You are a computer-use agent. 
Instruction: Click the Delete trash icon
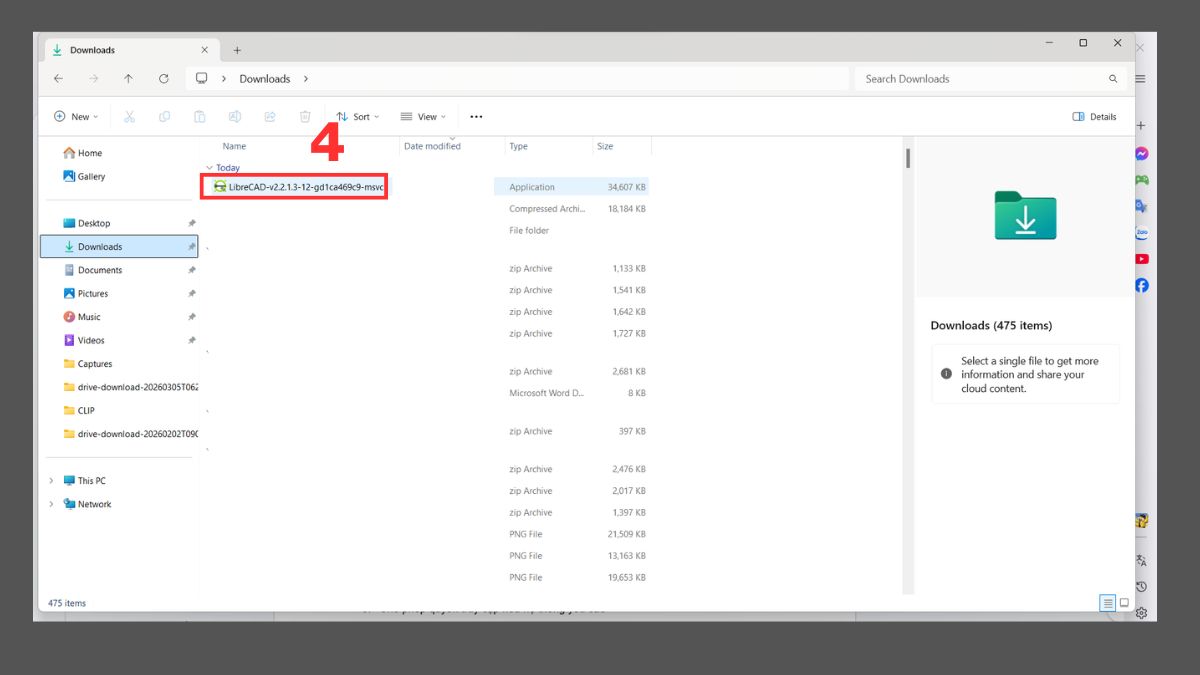click(305, 117)
